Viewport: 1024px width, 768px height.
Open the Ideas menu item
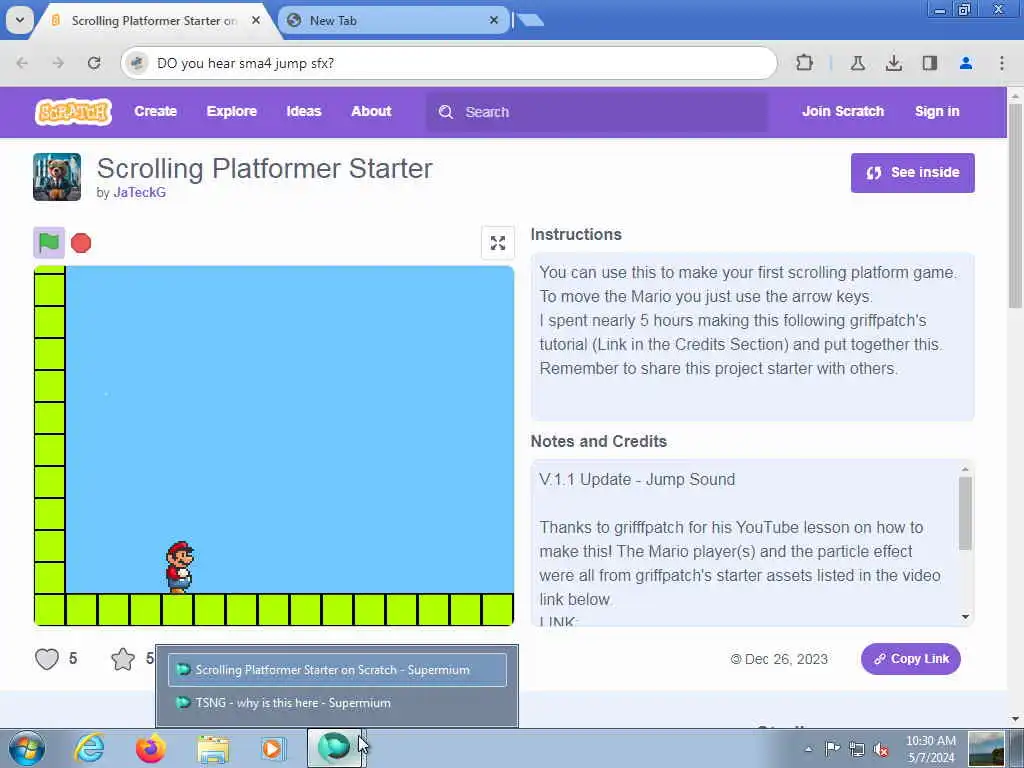[304, 111]
